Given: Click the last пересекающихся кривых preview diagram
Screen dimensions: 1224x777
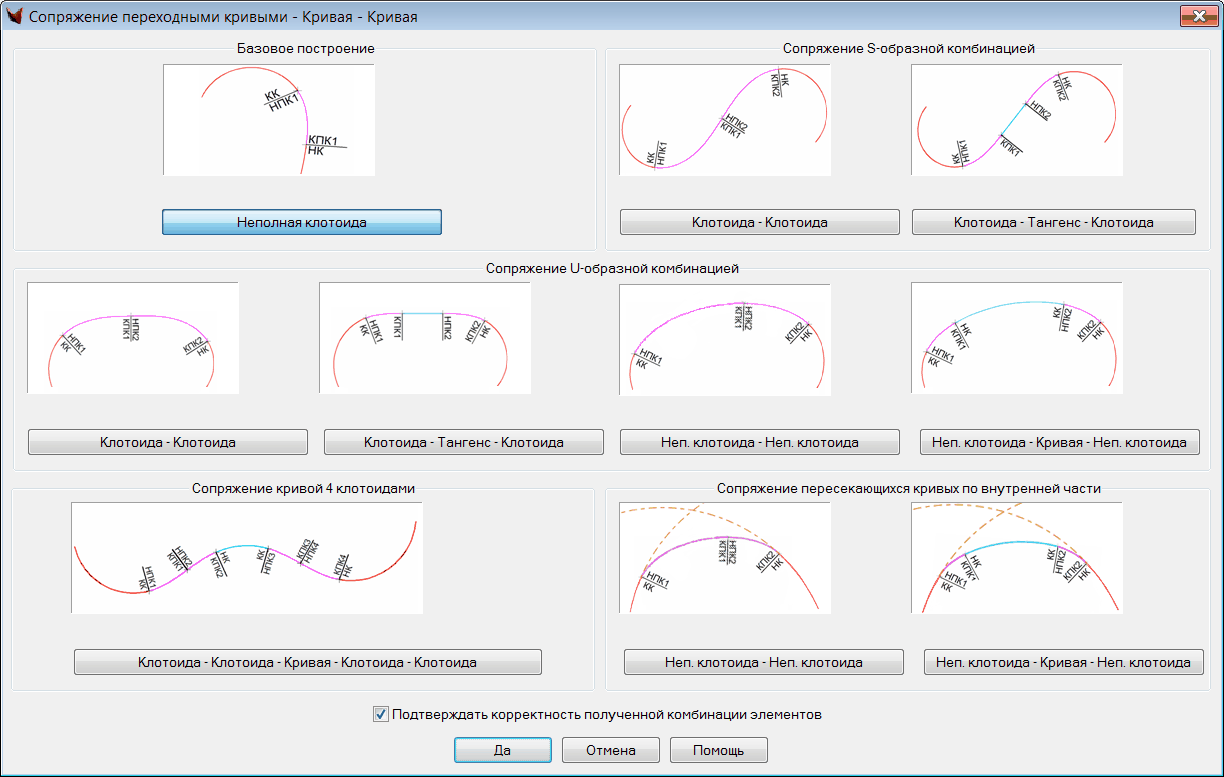Looking at the screenshot, I should coord(1017,557).
